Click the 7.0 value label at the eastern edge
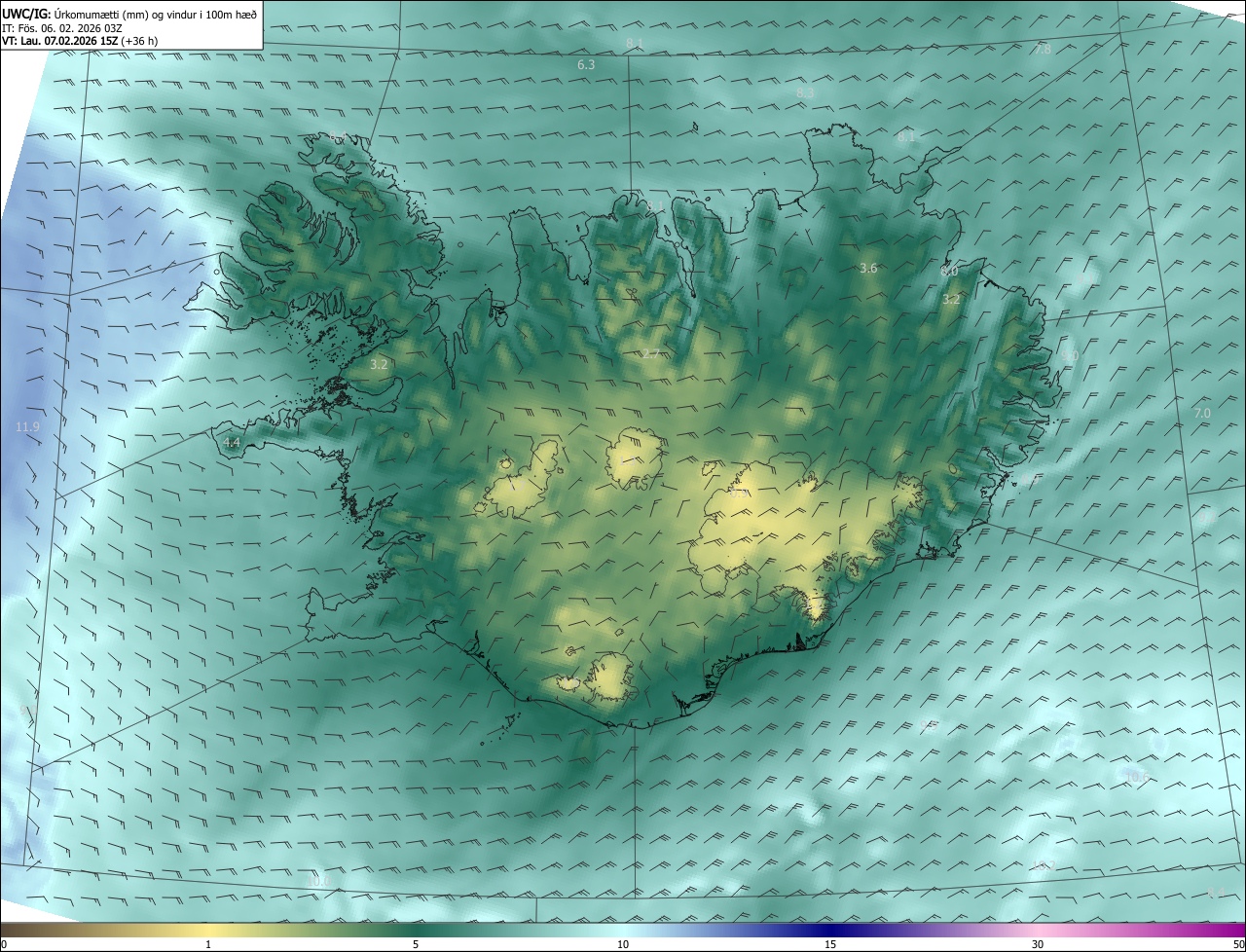This screenshot has height=952, width=1246. 1202,414
